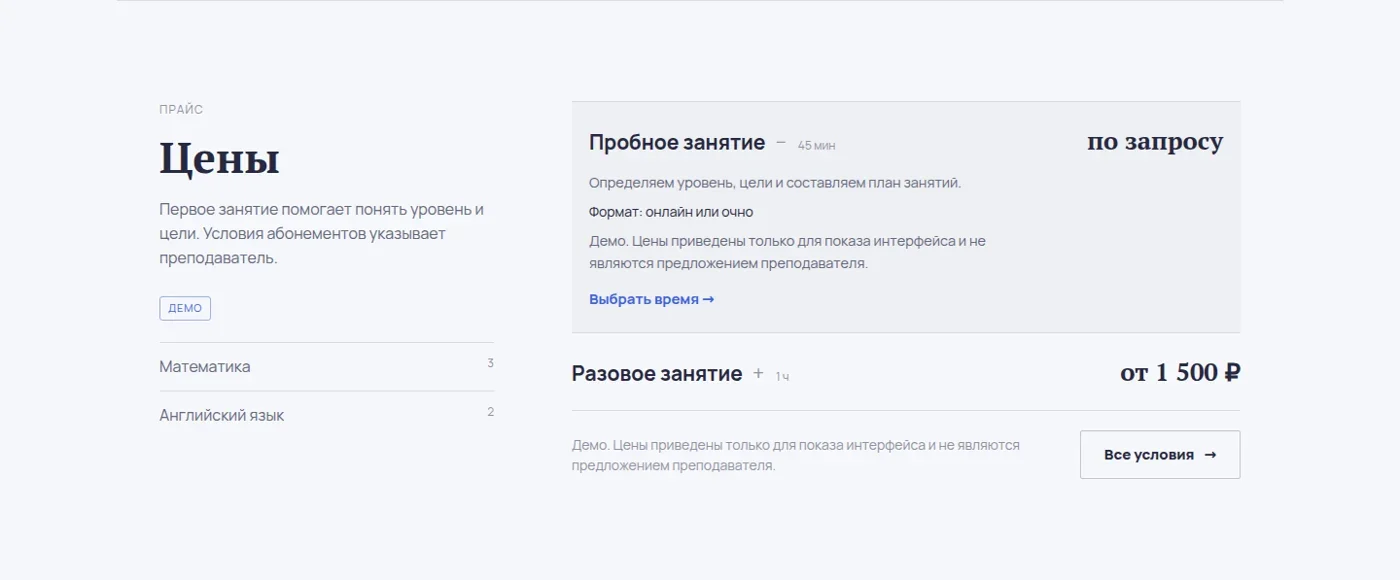Click the Разовое занятие heading
Image resolution: width=1400 pixels, height=580 pixels.
pyautogui.click(x=657, y=374)
